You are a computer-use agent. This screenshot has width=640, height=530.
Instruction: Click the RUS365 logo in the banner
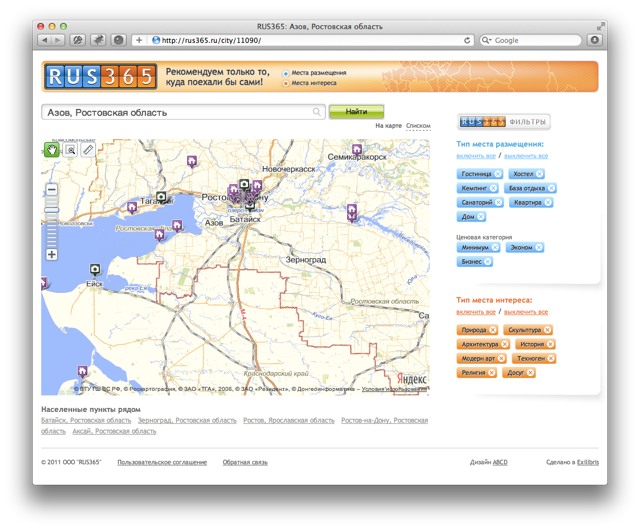pyautogui.click(x=100, y=76)
